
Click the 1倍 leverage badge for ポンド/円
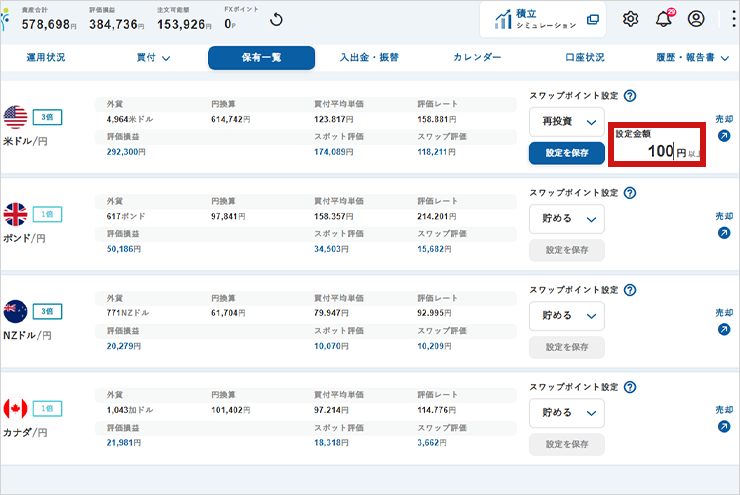(x=47, y=214)
